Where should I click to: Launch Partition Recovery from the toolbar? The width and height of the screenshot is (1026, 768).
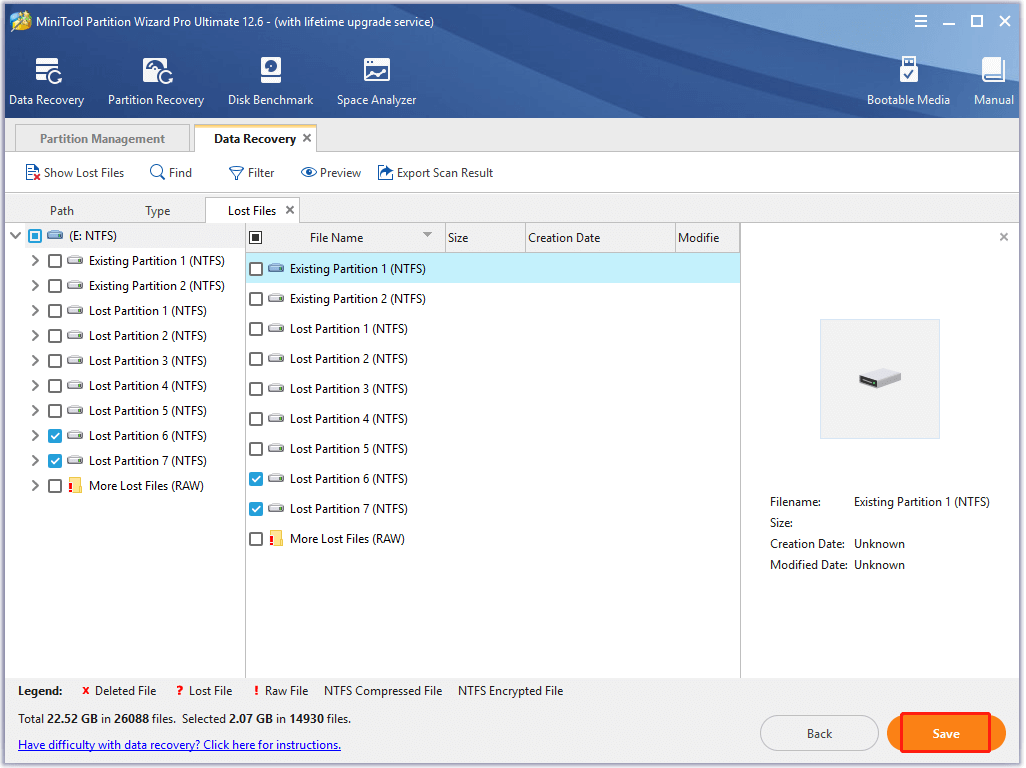tap(157, 71)
